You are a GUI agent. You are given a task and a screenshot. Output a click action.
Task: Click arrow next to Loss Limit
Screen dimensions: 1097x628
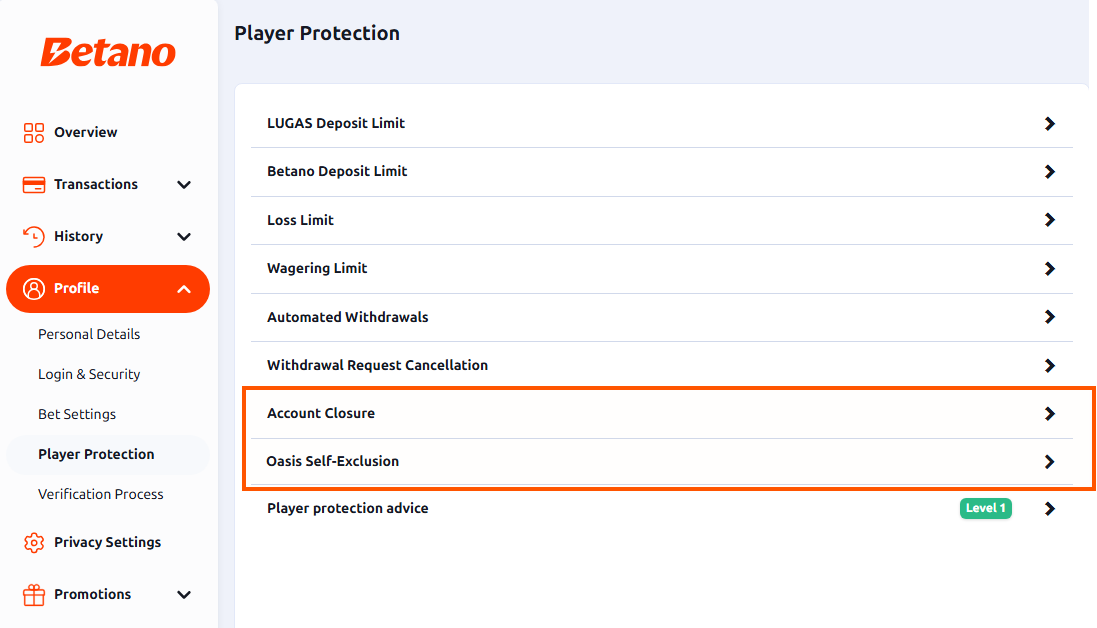click(1049, 220)
